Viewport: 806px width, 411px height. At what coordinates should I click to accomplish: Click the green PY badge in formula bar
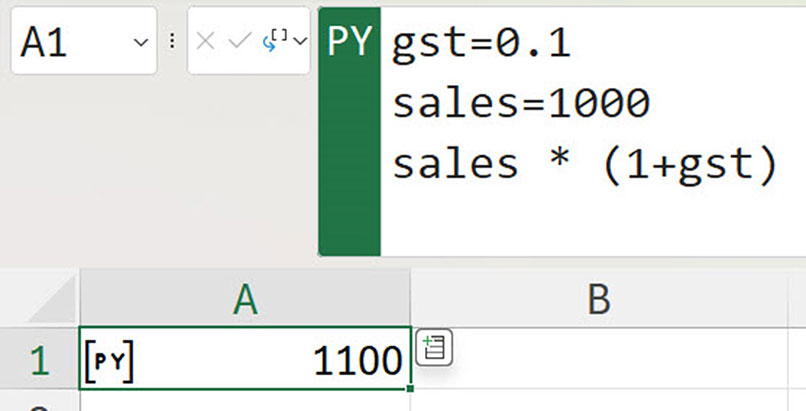pos(349,42)
